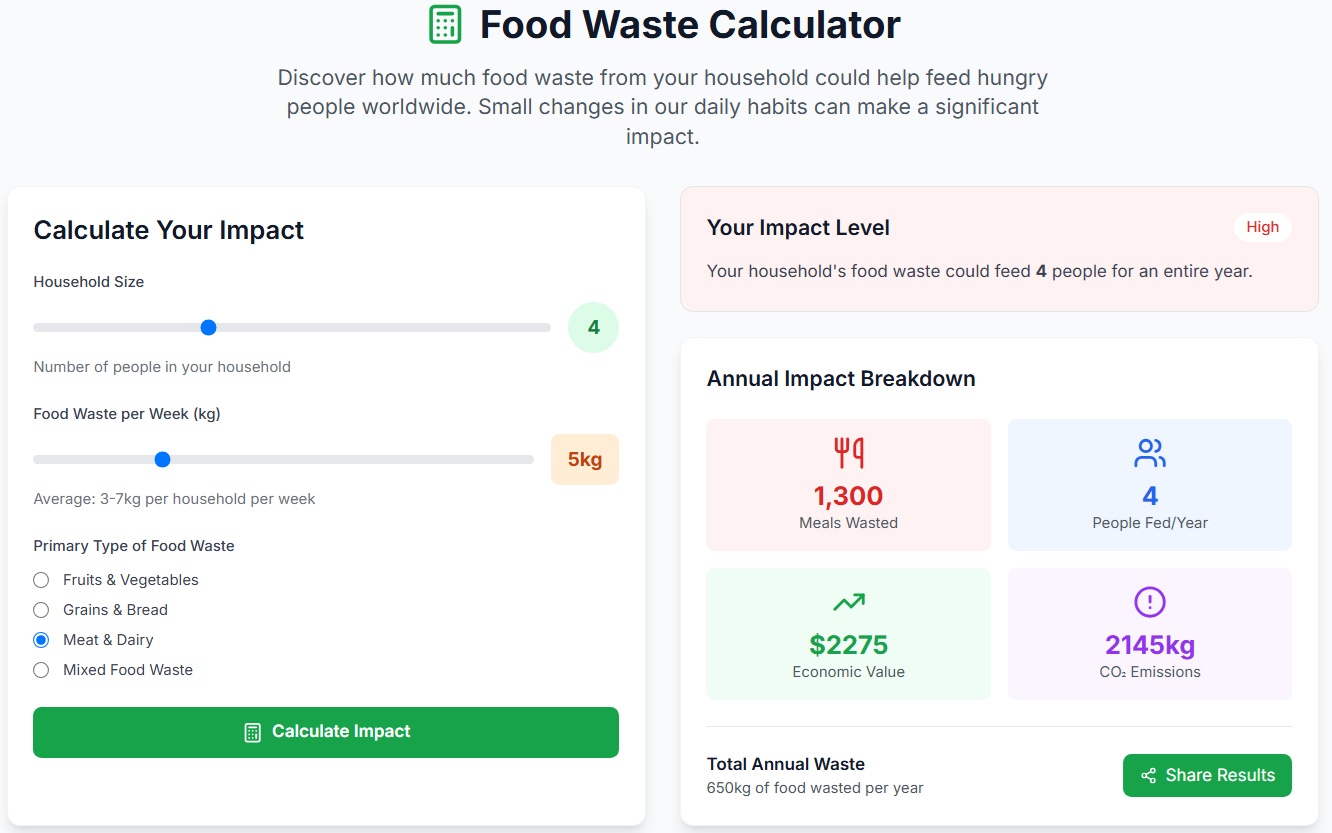The image size is (1332, 833).
Task: Select Fruits & Vegetables radio option
Action: (x=41, y=580)
